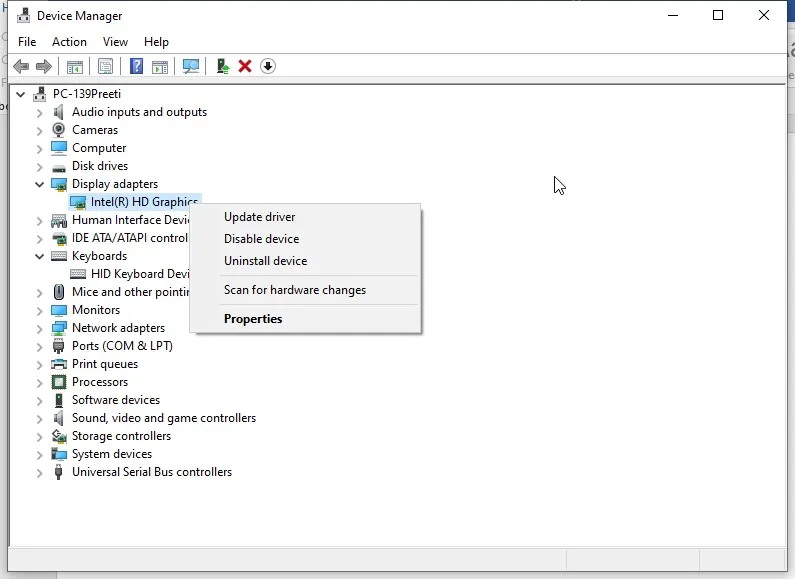Image resolution: width=795 pixels, height=579 pixels.
Task: Click the Update device driver toolbar icon
Action: [x=223, y=66]
